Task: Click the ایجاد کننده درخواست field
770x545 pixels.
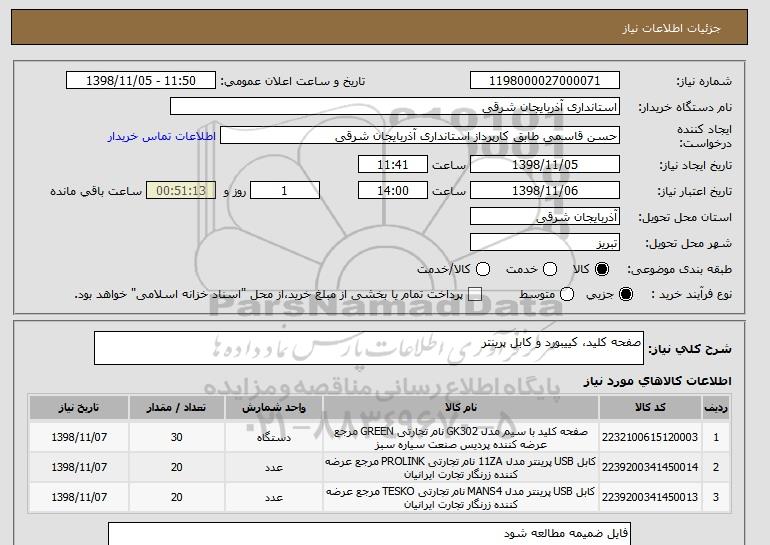Action: [x=420, y=136]
